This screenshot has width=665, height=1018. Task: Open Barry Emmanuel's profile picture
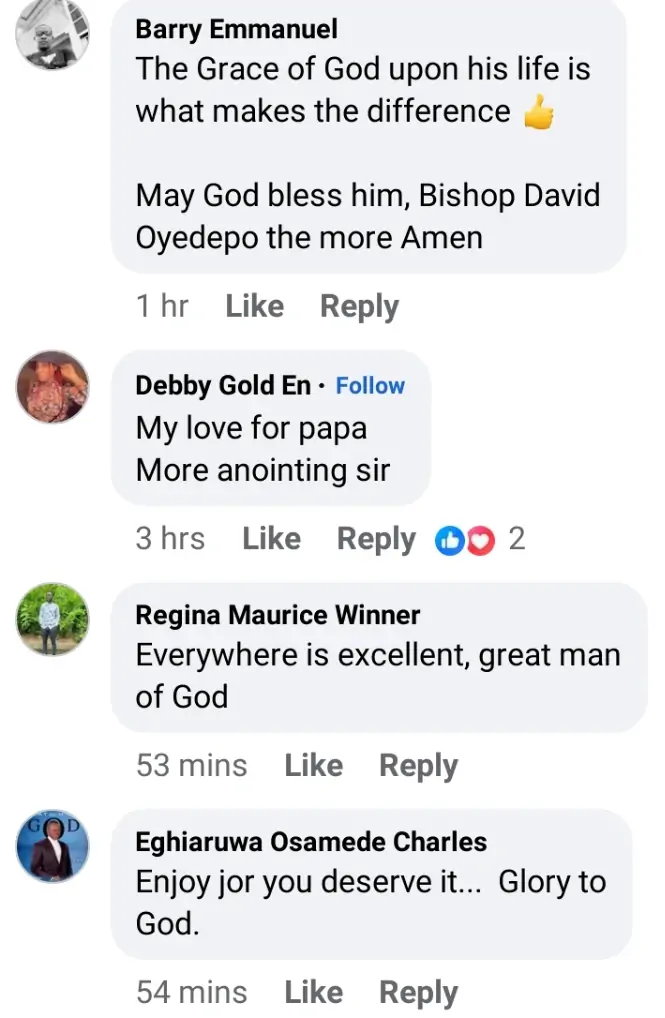pyautogui.click(x=53, y=36)
